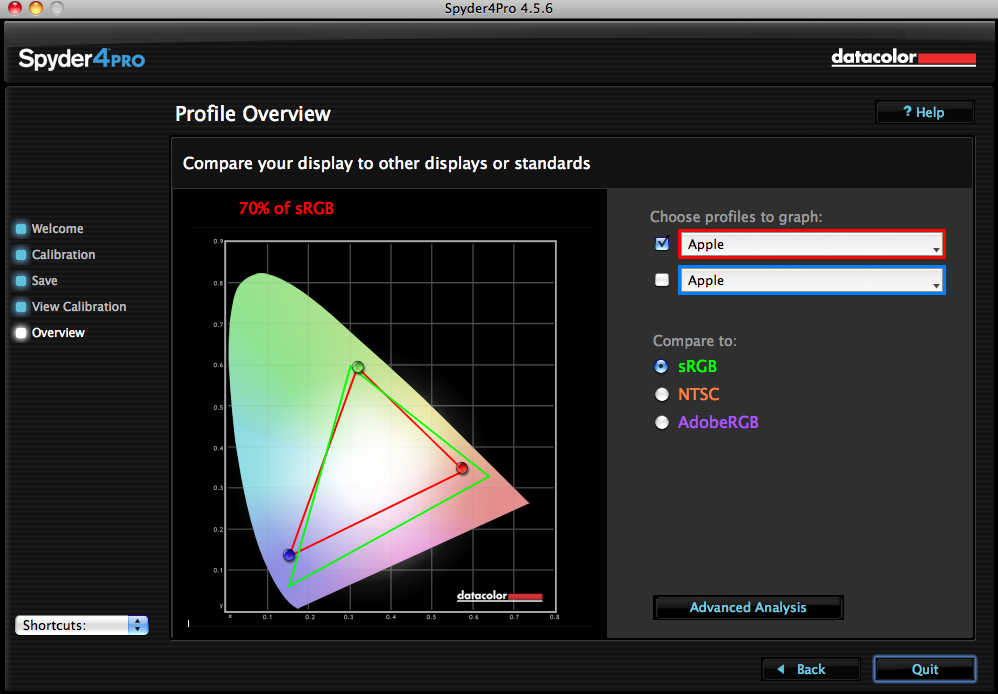Click the red primary point on gamut chart
Image resolution: width=998 pixels, height=694 pixels.
coord(462,469)
